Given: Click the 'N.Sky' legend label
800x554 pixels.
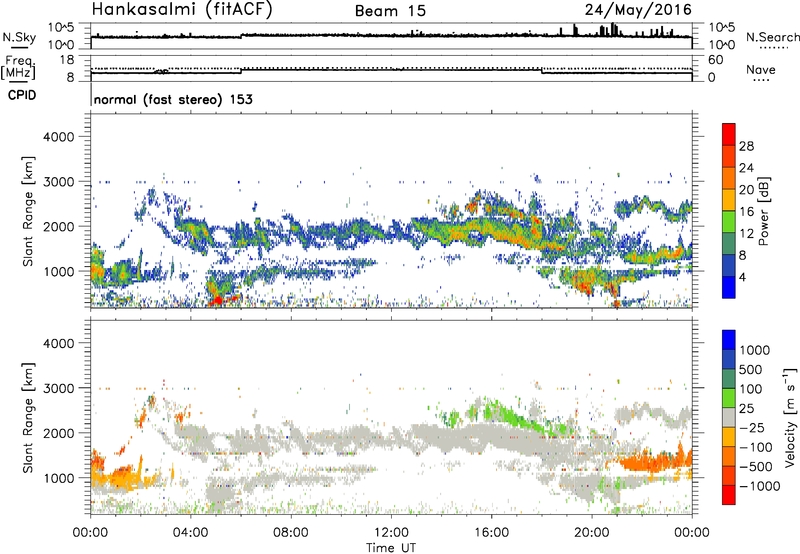Looking at the screenshot, I should point(19,37).
